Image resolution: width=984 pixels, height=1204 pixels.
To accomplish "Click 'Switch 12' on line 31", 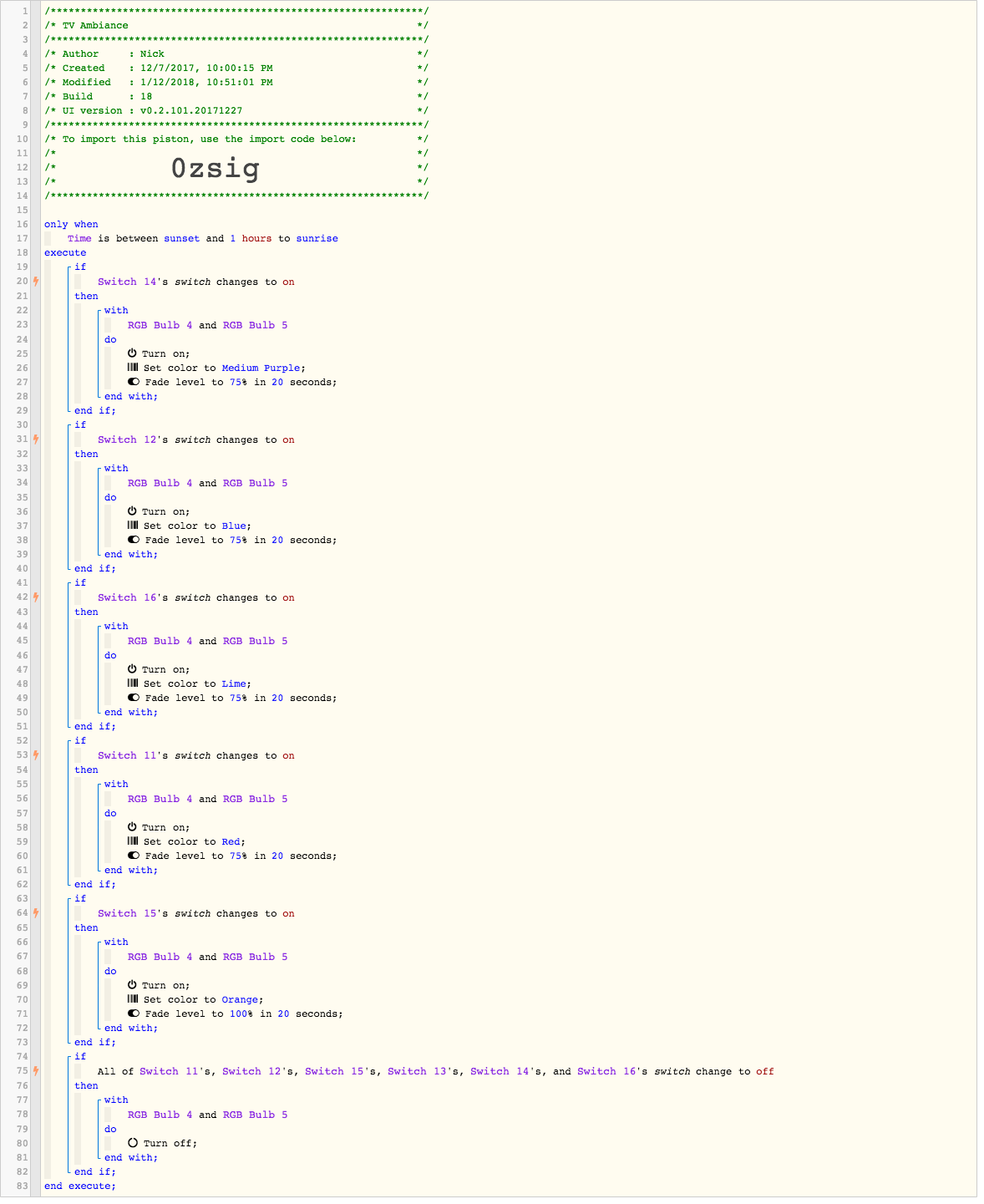I will 128,439.
